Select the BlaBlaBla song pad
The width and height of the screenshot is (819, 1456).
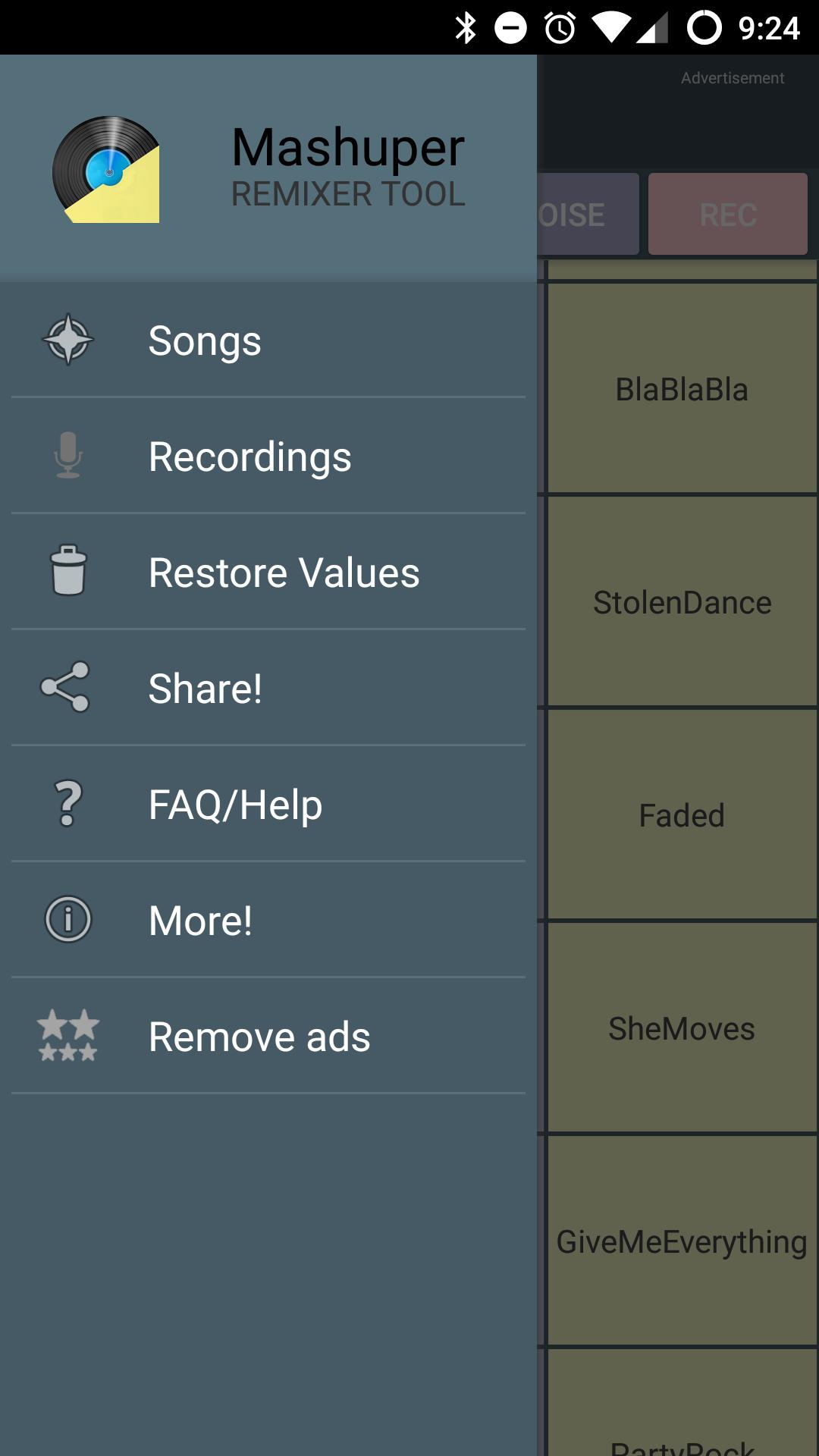[x=681, y=388]
